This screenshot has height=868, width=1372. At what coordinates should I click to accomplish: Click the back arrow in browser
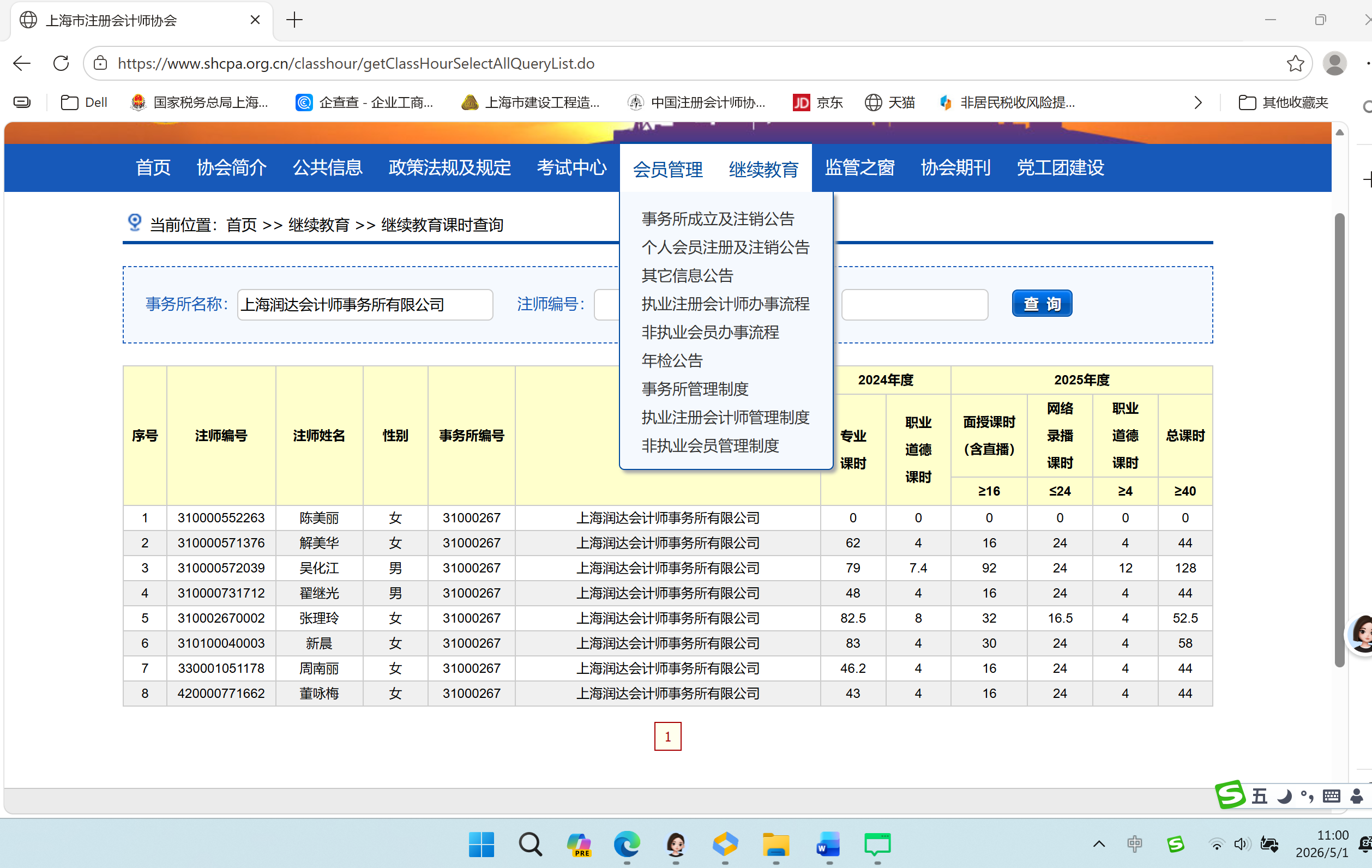tap(22, 63)
